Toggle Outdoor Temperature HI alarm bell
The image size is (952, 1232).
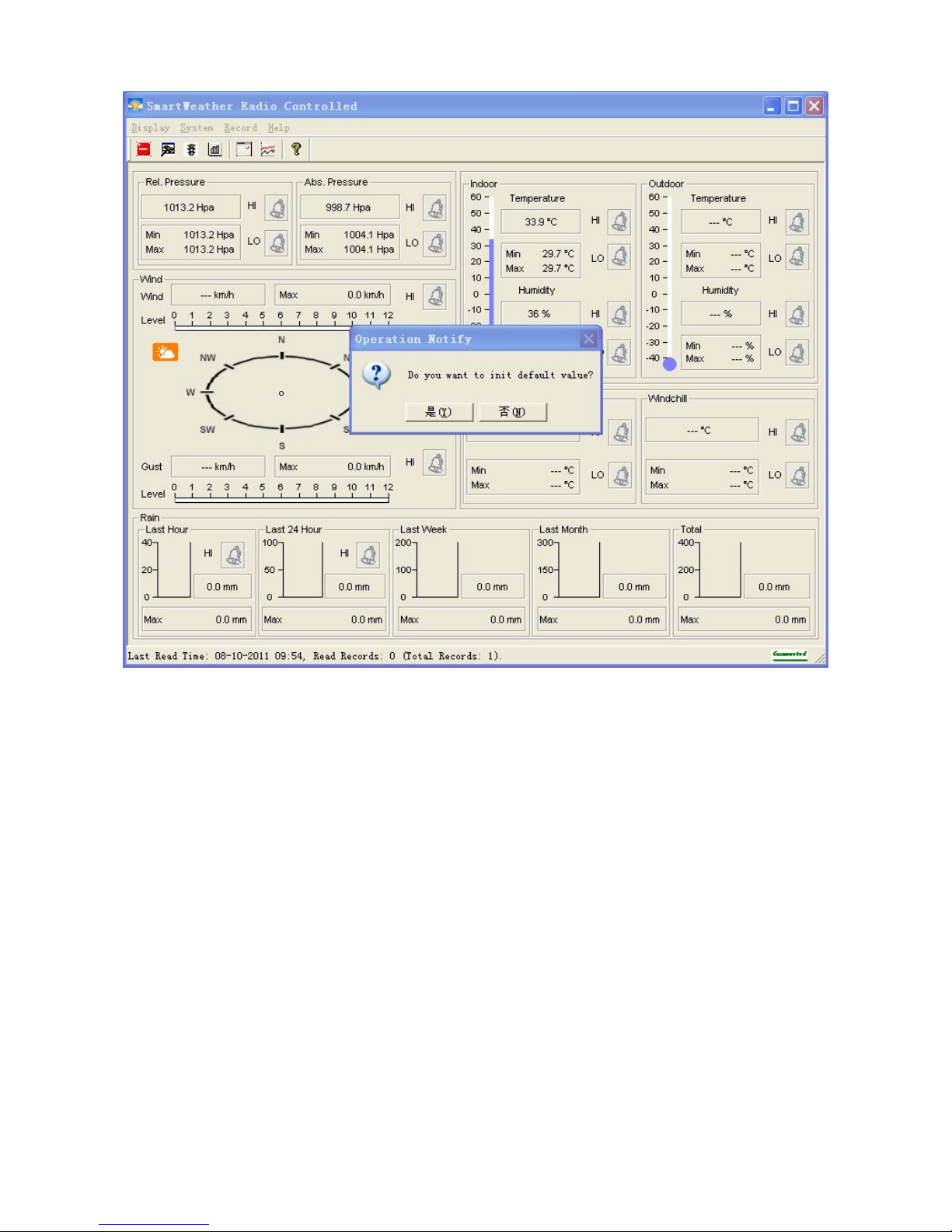[x=797, y=222]
